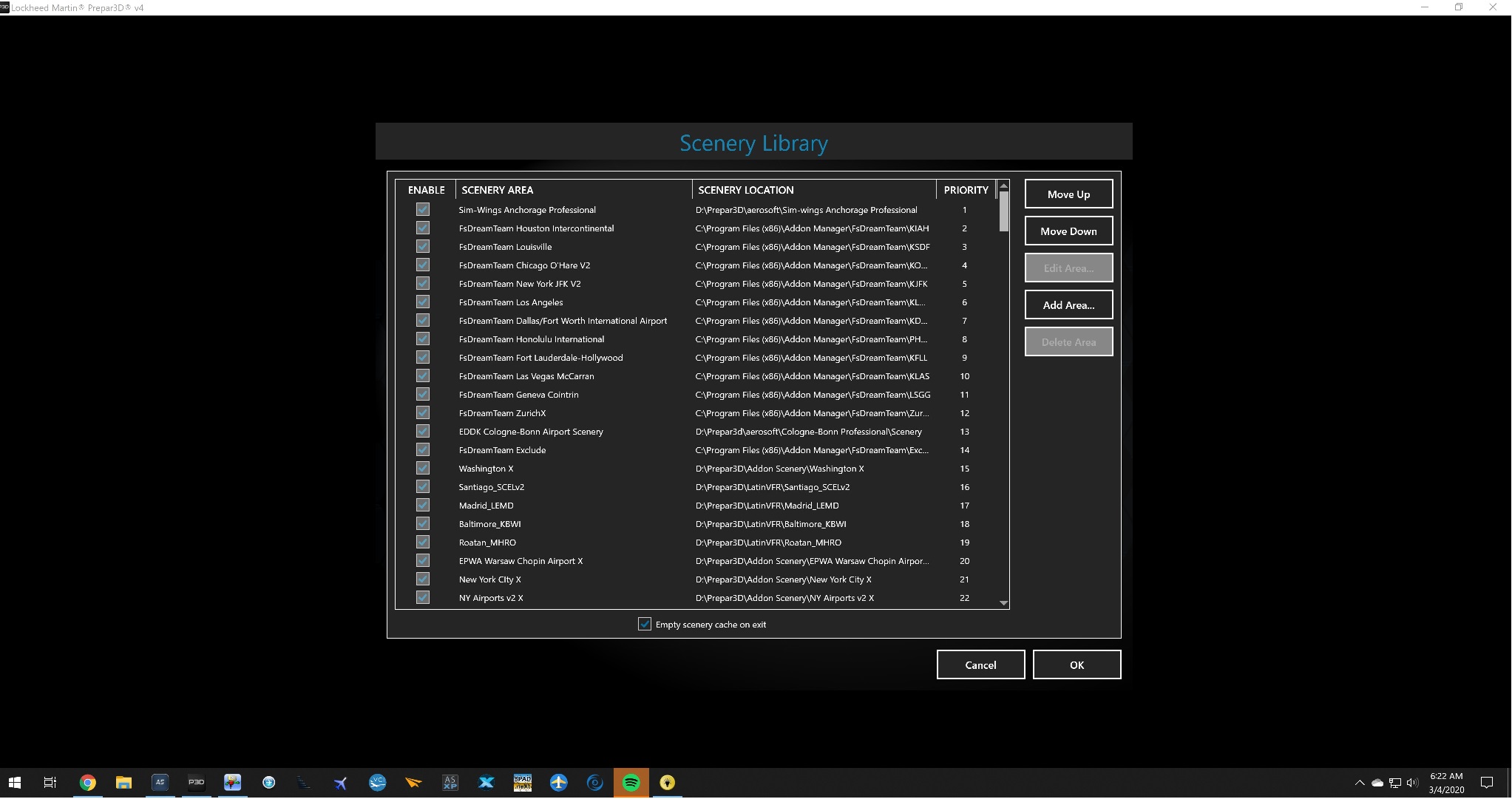Select the FsDreamTeam Honolulu International row
1512x799 pixels.
tap(696, 339)
